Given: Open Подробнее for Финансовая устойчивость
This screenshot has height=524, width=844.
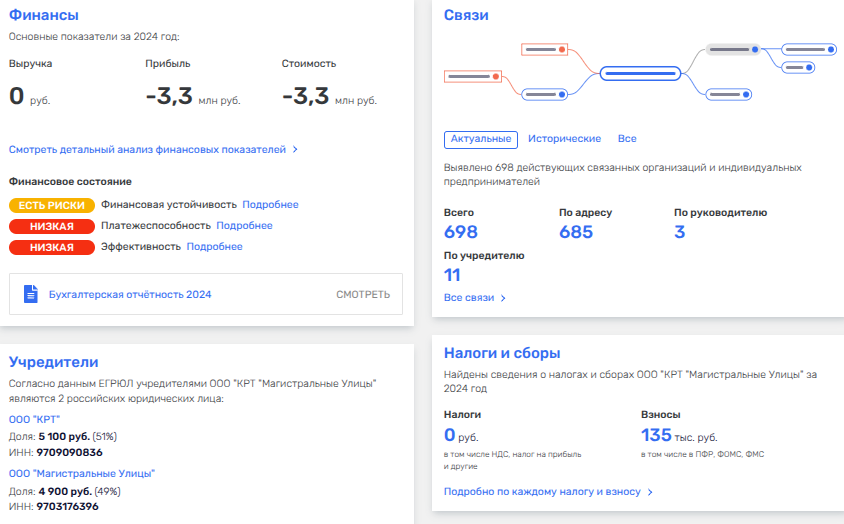Looking at the screenshot, I should pos(270,205).
